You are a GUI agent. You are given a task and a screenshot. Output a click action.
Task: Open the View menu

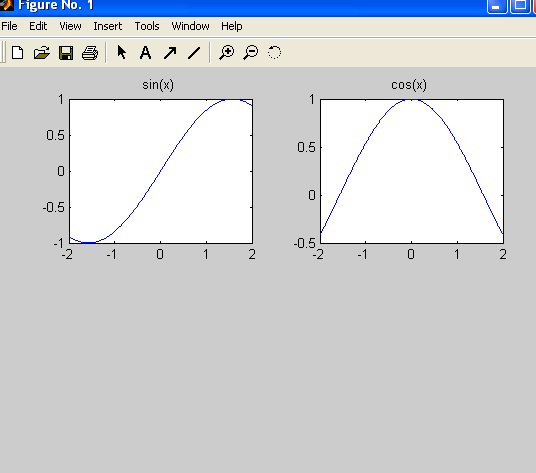tap(70, 26)
